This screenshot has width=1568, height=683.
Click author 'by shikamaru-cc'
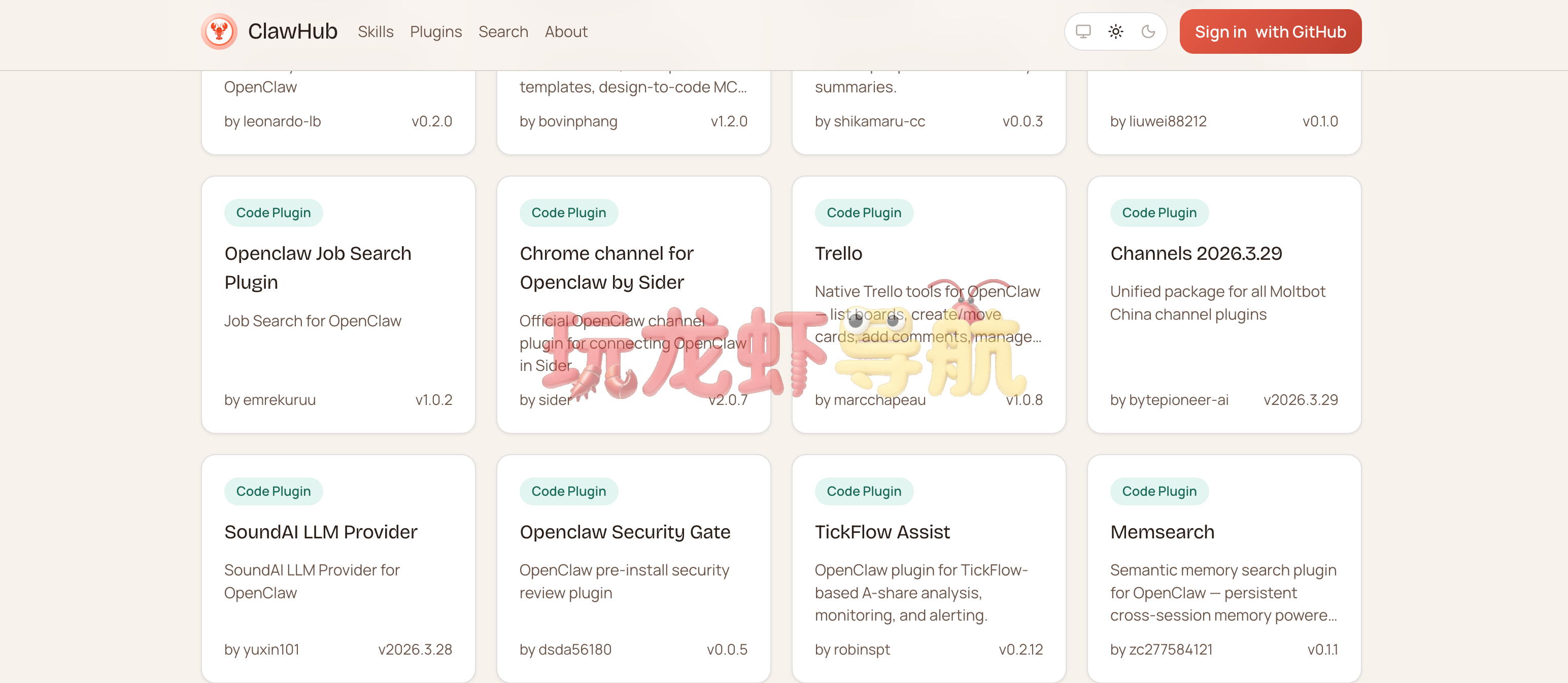pyautogui.click(x=869, y=121)
